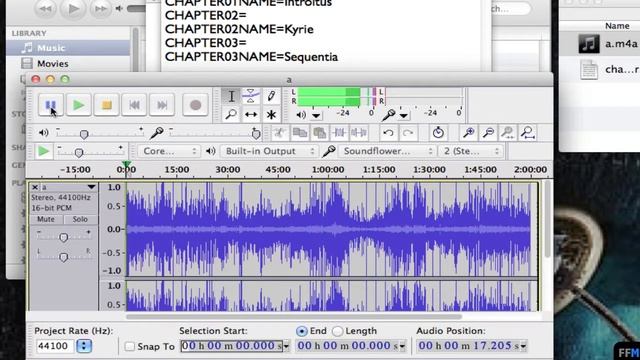
Task: Click the Copy icon in edit toolbar
Action: click(x=300, y=133)
